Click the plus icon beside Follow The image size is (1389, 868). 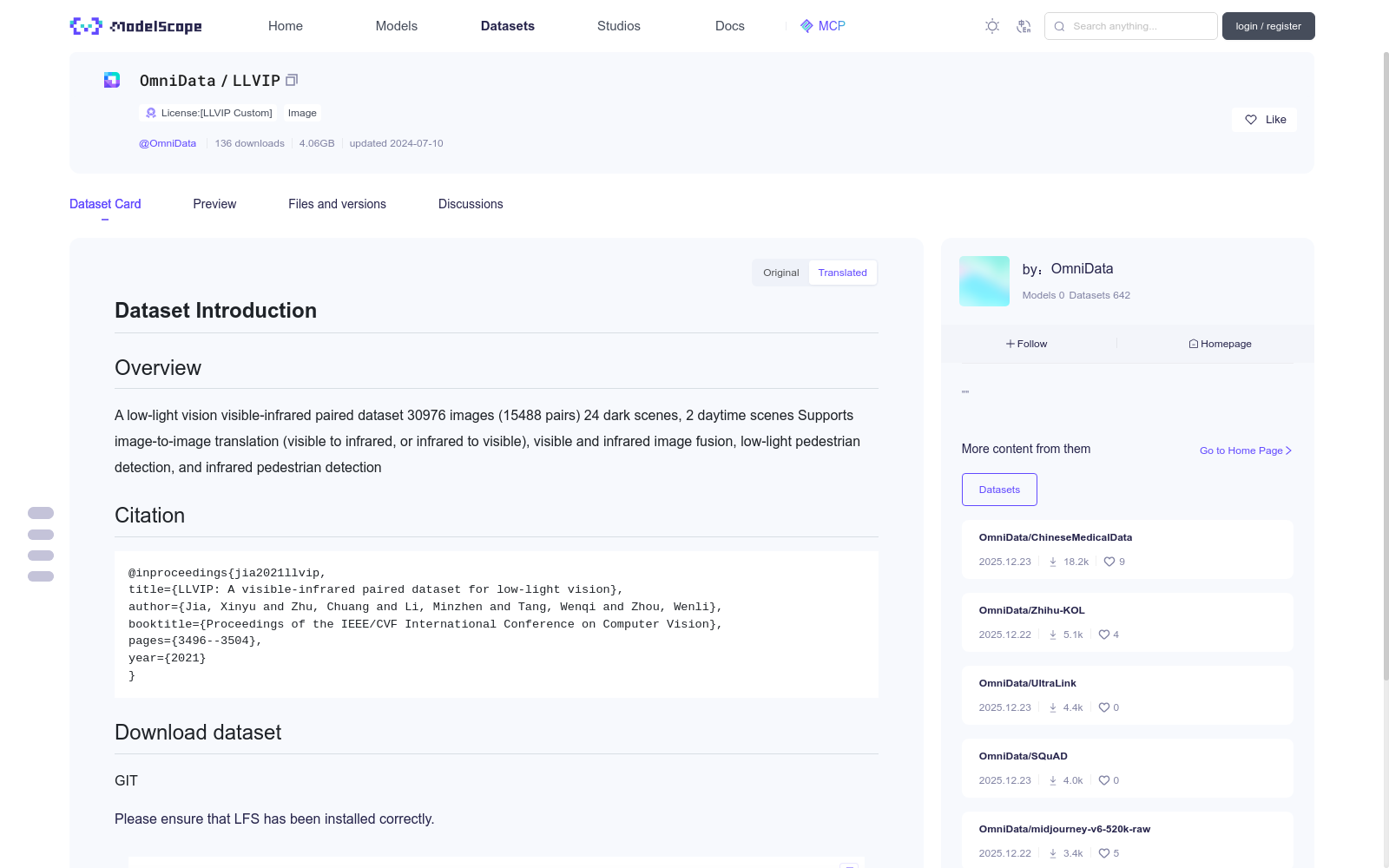click(1010, 344)
